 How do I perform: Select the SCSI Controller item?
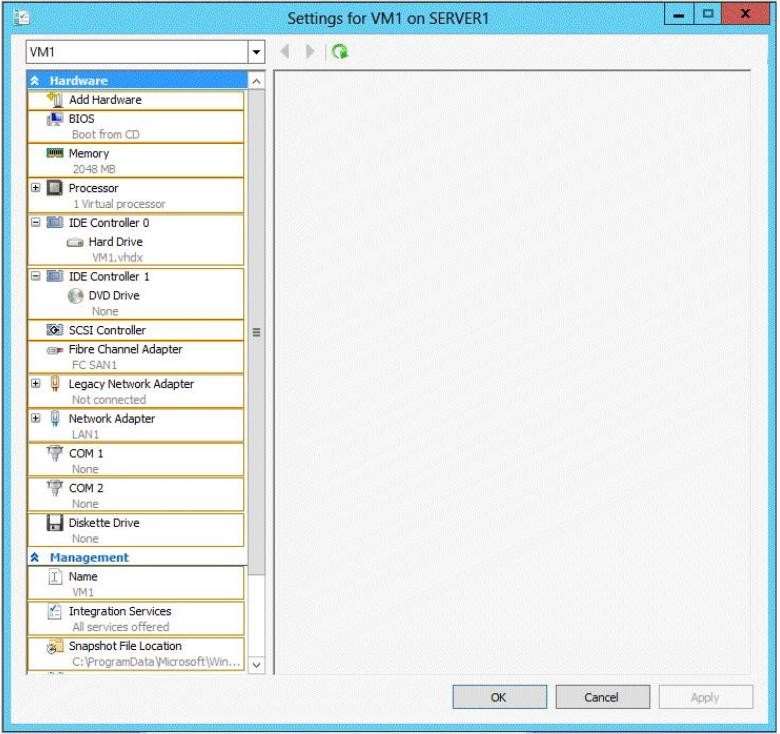[x=136, y=330]
